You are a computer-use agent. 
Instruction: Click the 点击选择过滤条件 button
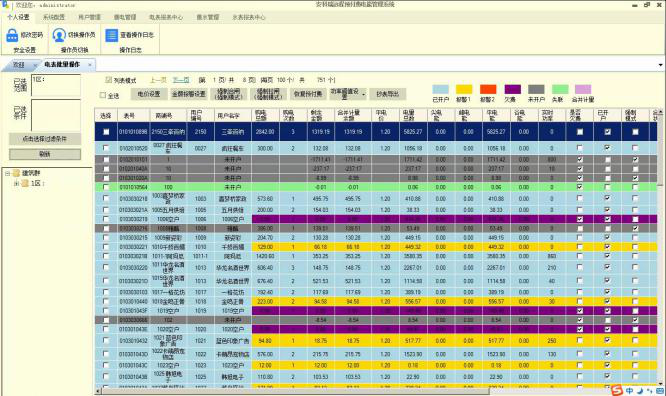click(45, 139)
